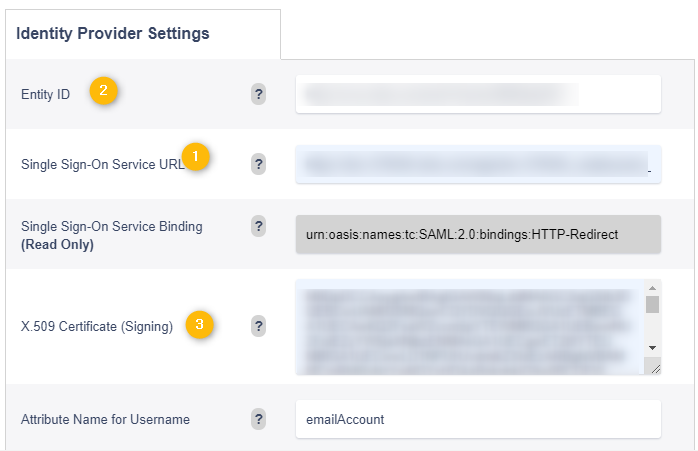Click the Entity ID label
Viewport: 698px width, 451px height.
click(x=45, y=94)
